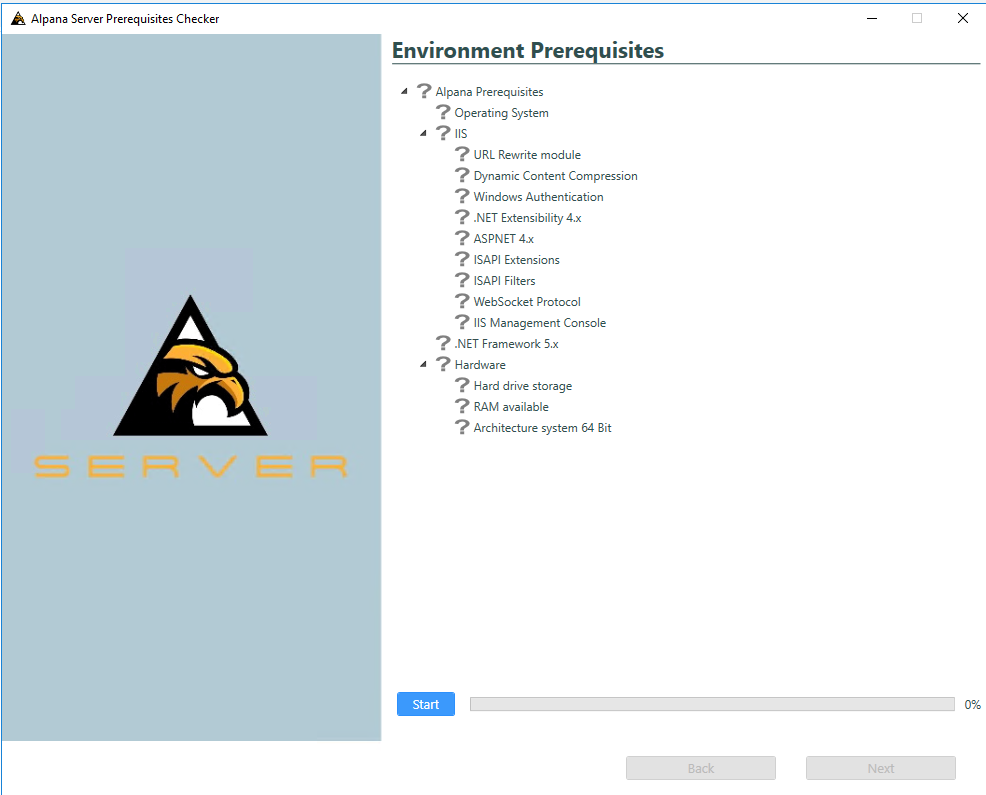Collapse the IIS tree node
The image size is (986, 795).
423,133
